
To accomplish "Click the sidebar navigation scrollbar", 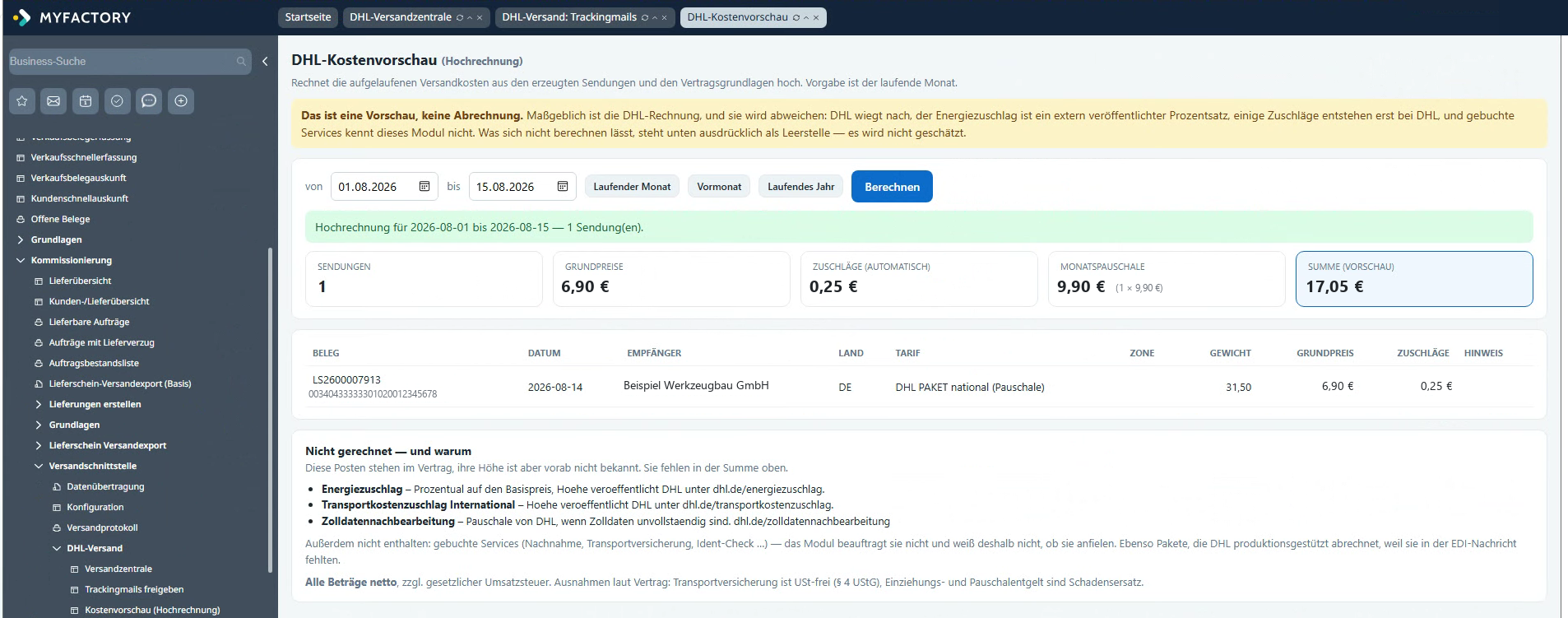I will pos(271,409).
